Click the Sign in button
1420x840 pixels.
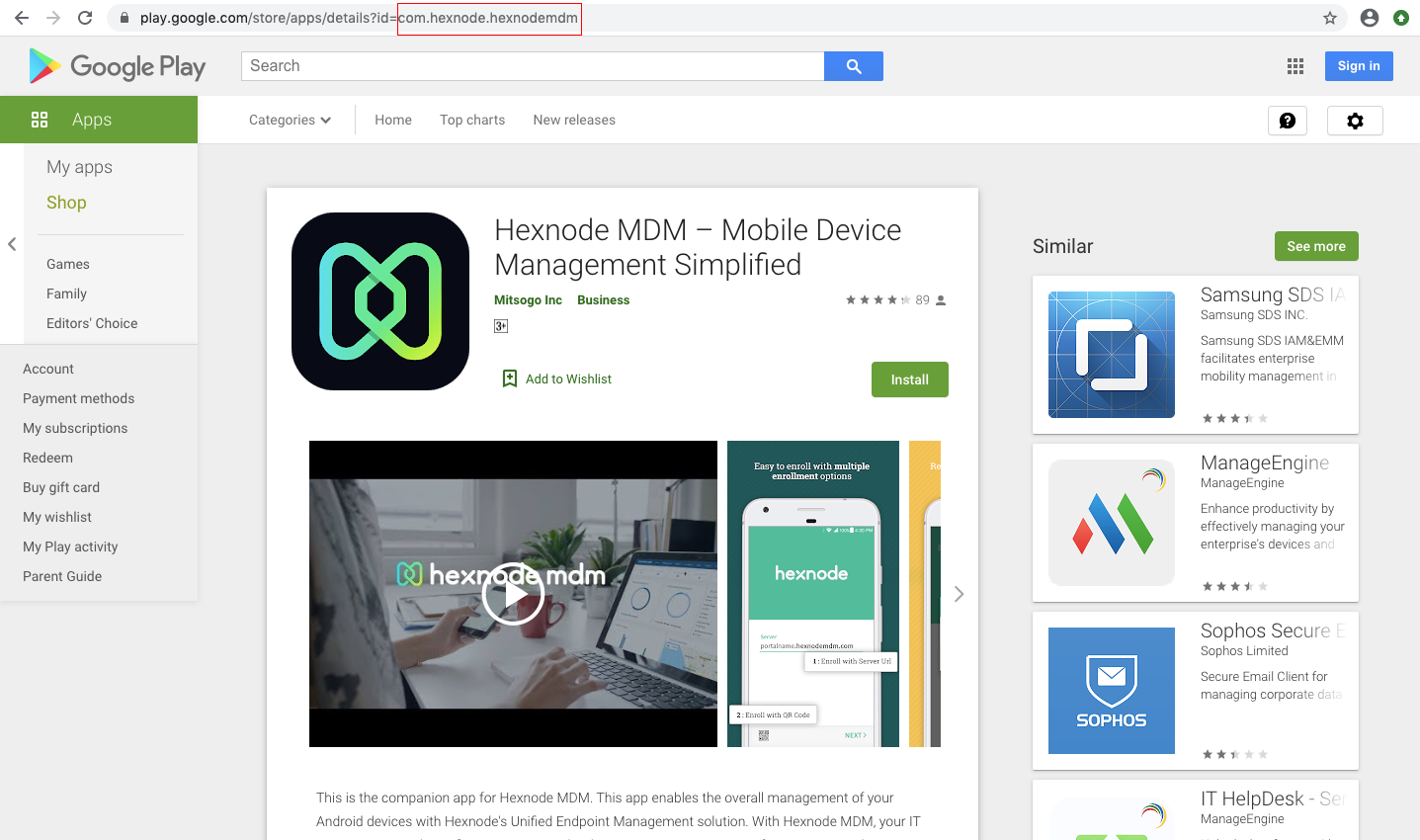tap(1359, 66)
